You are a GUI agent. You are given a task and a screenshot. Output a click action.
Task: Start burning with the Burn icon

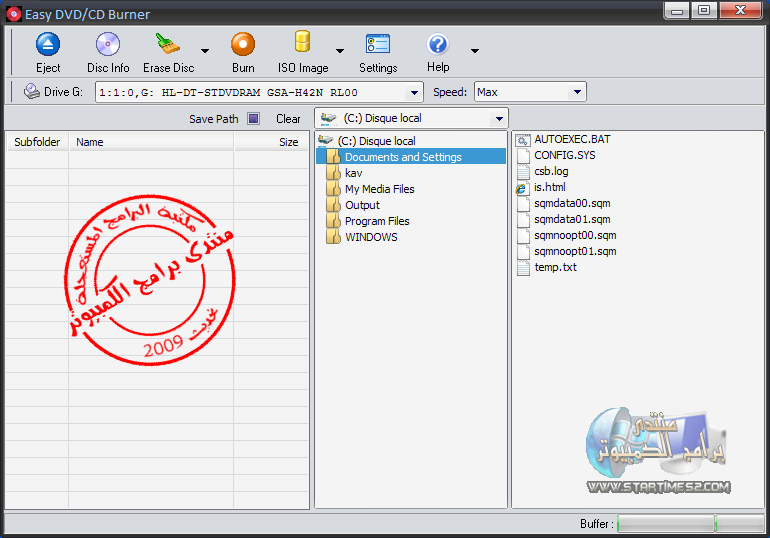(243, 45)
